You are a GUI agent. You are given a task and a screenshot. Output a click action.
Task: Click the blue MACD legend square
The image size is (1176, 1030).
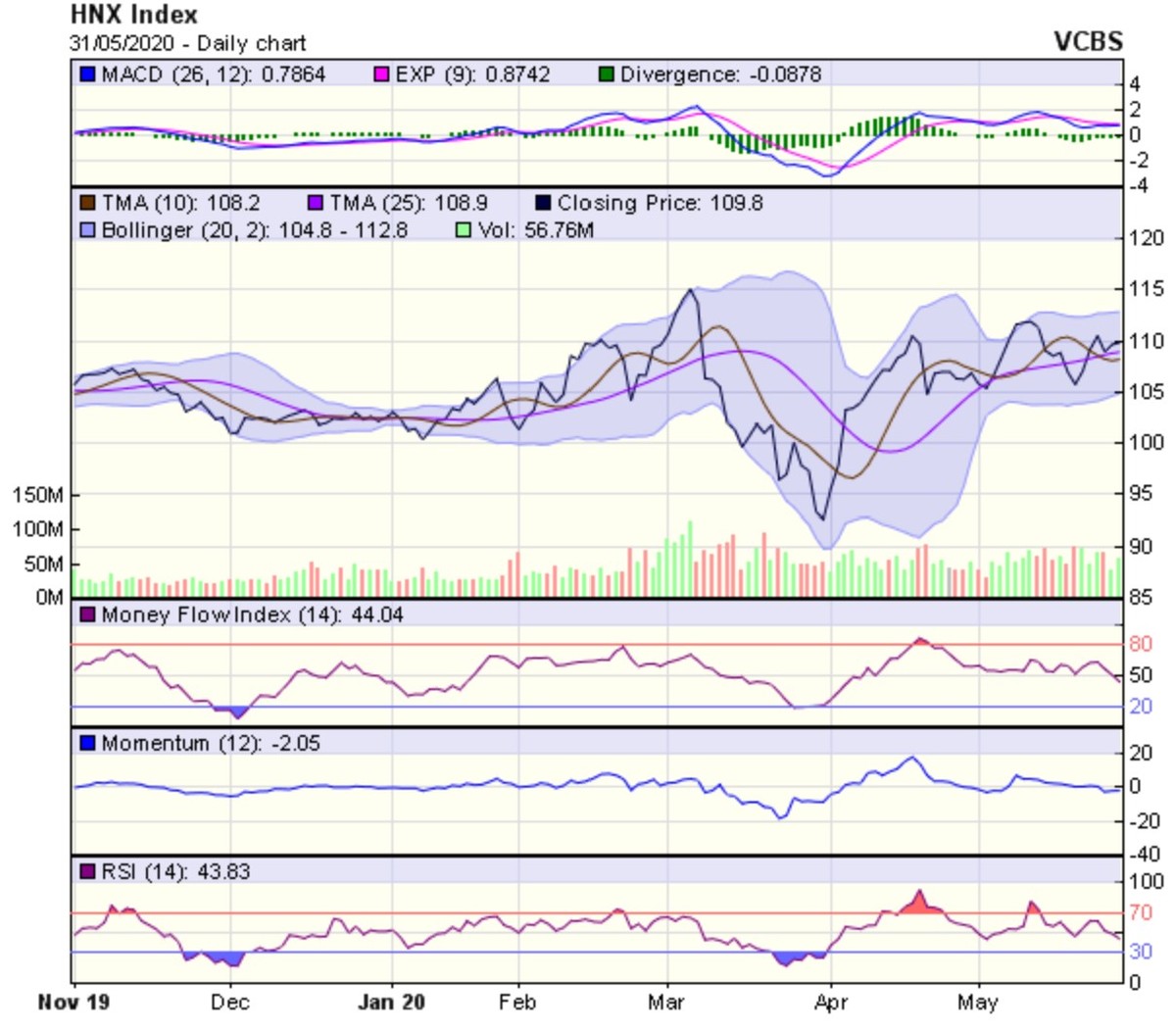tap(88, 74)
